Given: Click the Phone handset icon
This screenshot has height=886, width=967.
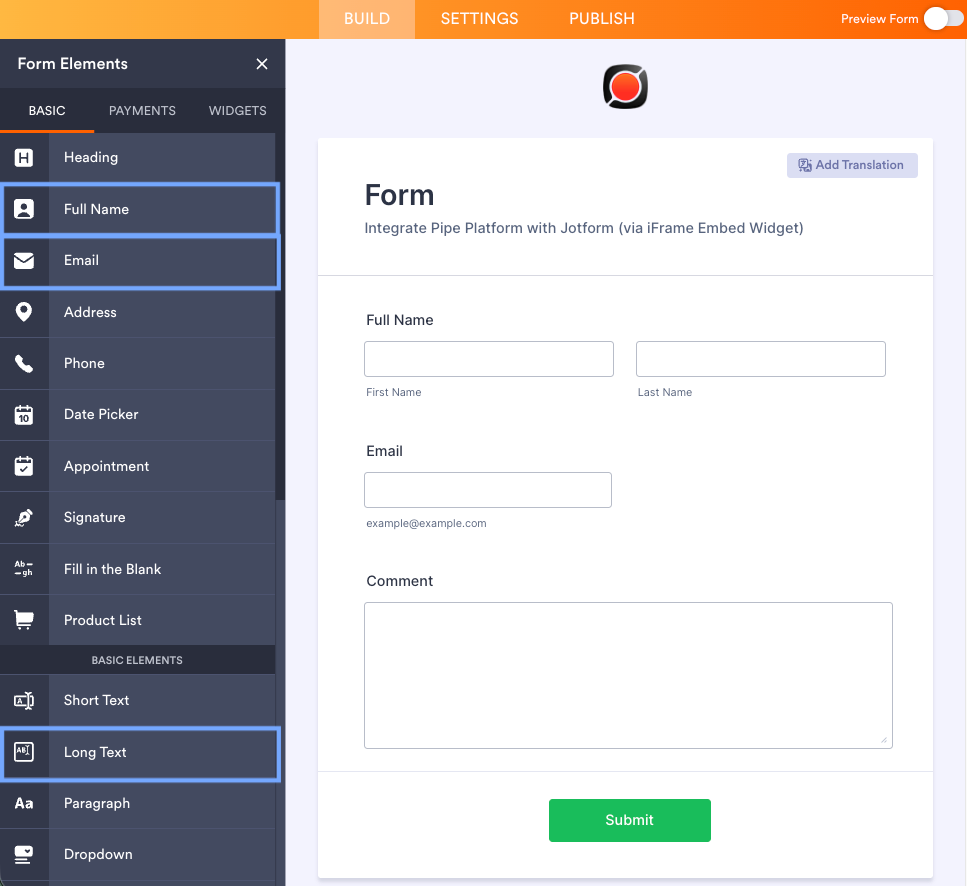Looking at the screenshot, I should coord(23,364).
